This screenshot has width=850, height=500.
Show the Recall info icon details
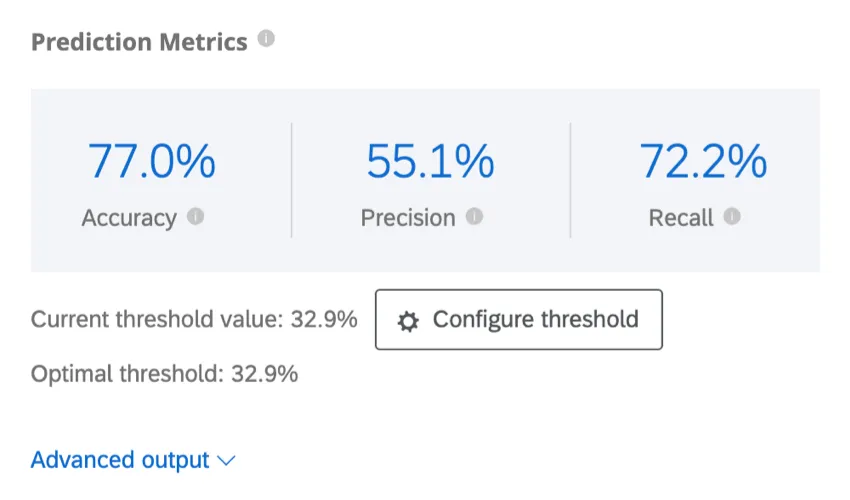[x=732, y=216]
